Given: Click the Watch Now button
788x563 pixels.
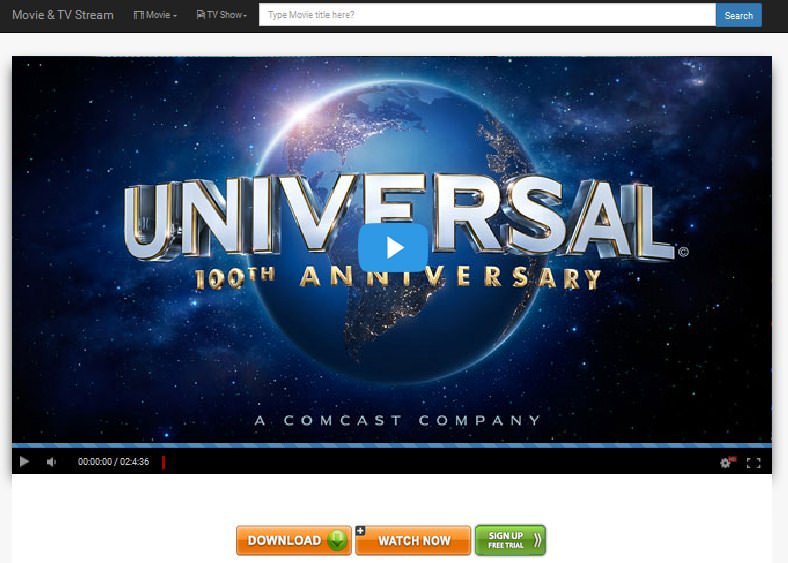Looking at the screenshot, I should (x=413, y=540).
